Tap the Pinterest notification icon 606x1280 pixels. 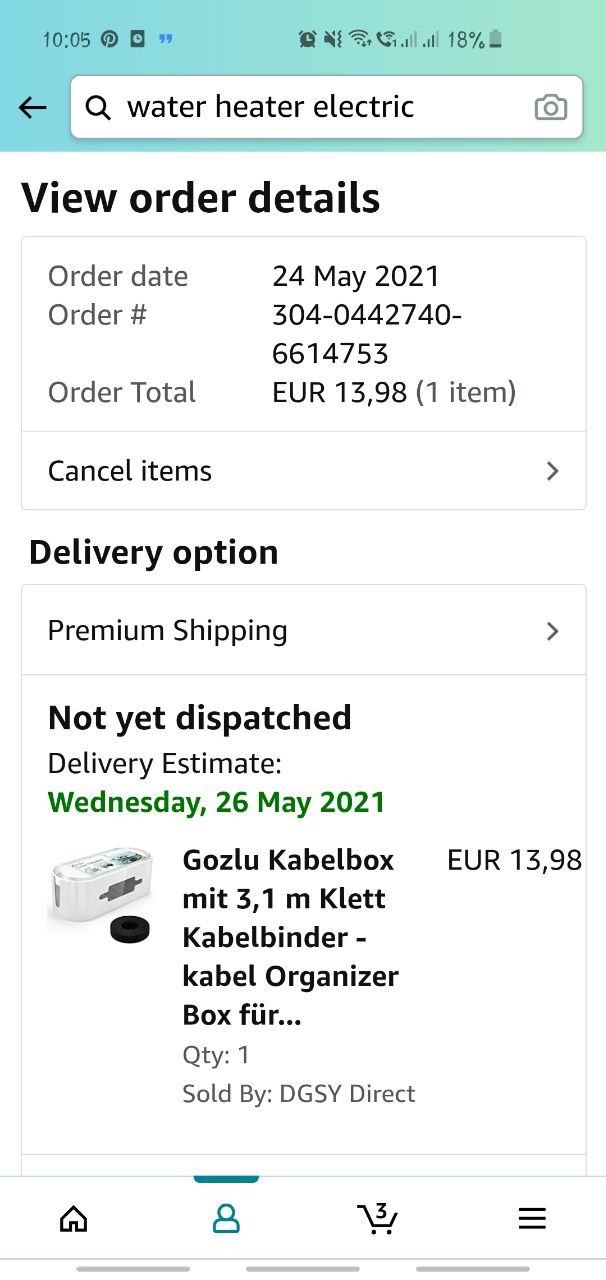pyautogui.click(x=109, y=40)
